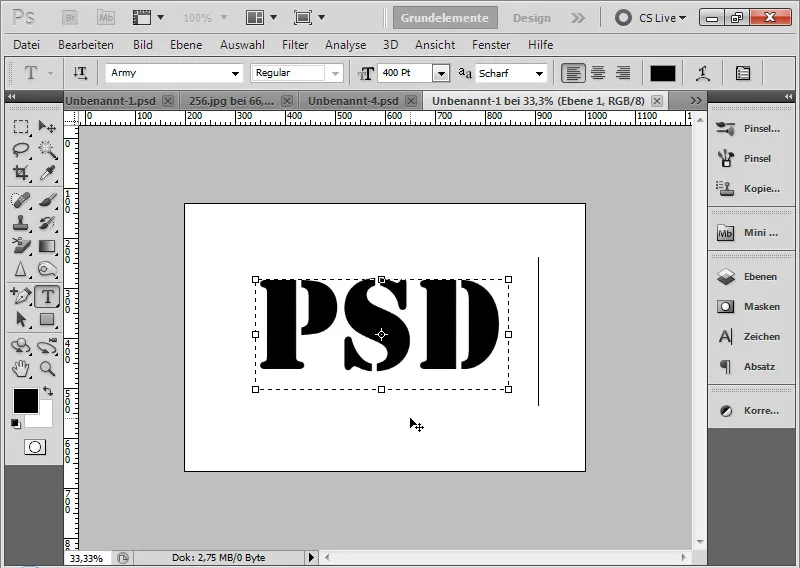Open the Filter menu

click(295, 45)
